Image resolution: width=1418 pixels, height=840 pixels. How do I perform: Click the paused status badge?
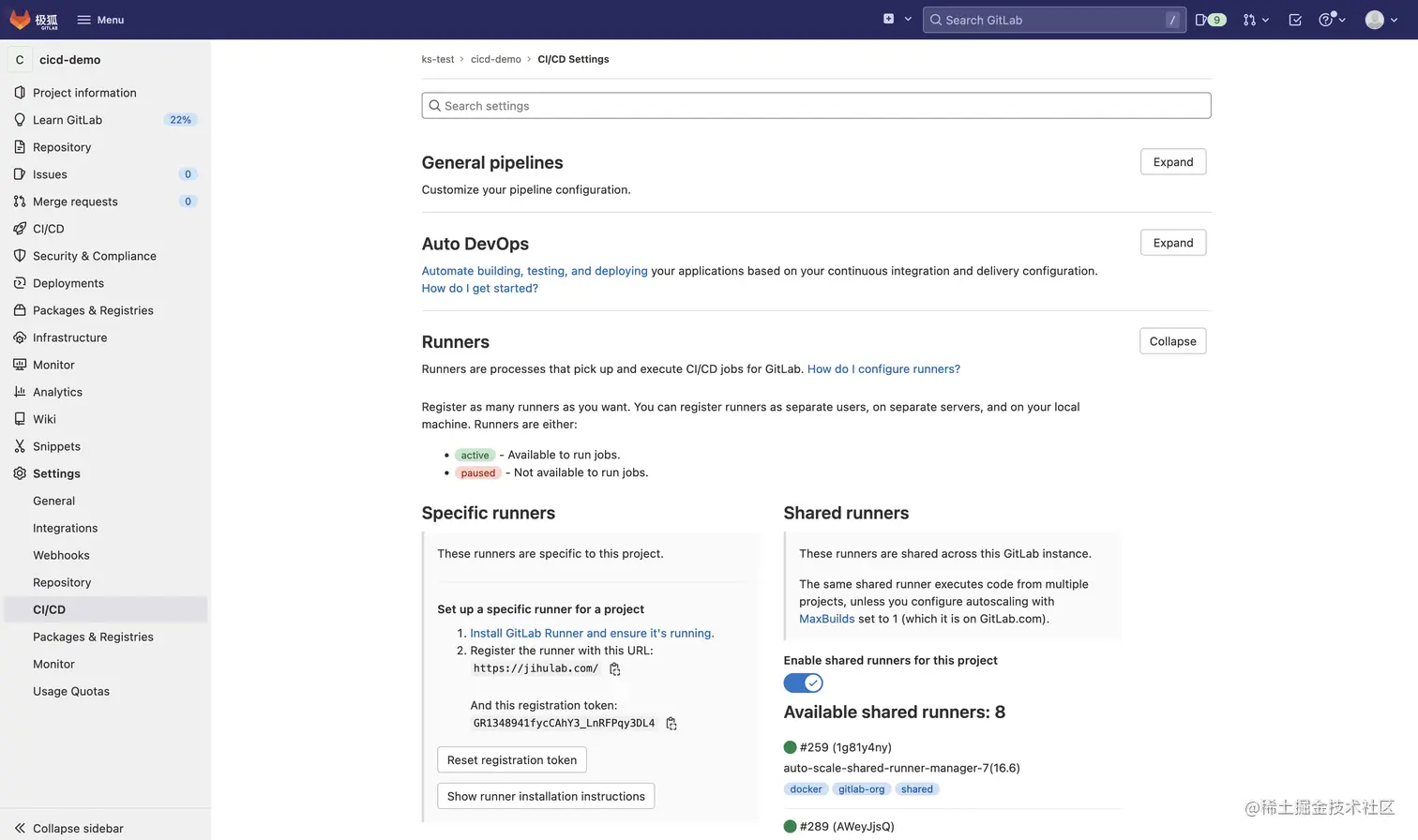[x=478, y=473]
